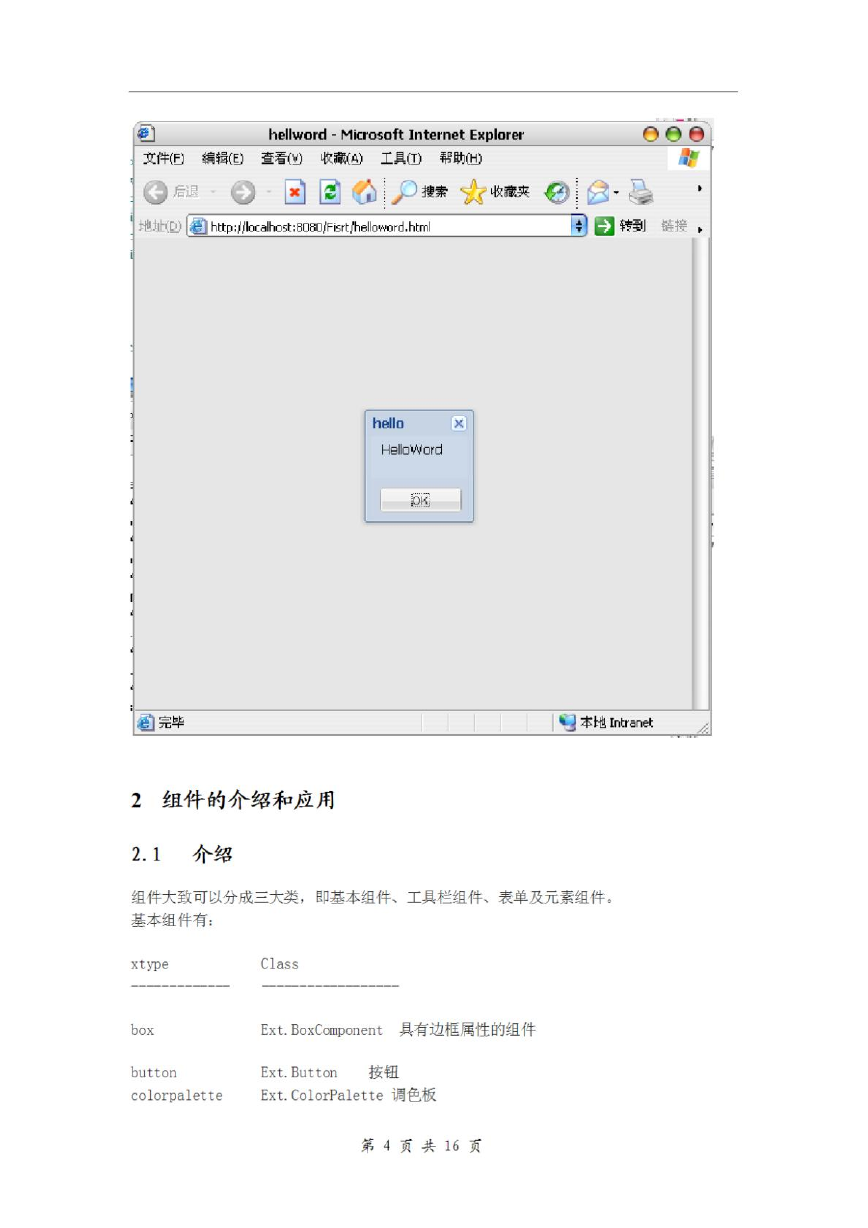This screenshot has width=868, height=1228.
Task: Click the heading 组件的介绍和应用
Action: 248,800
